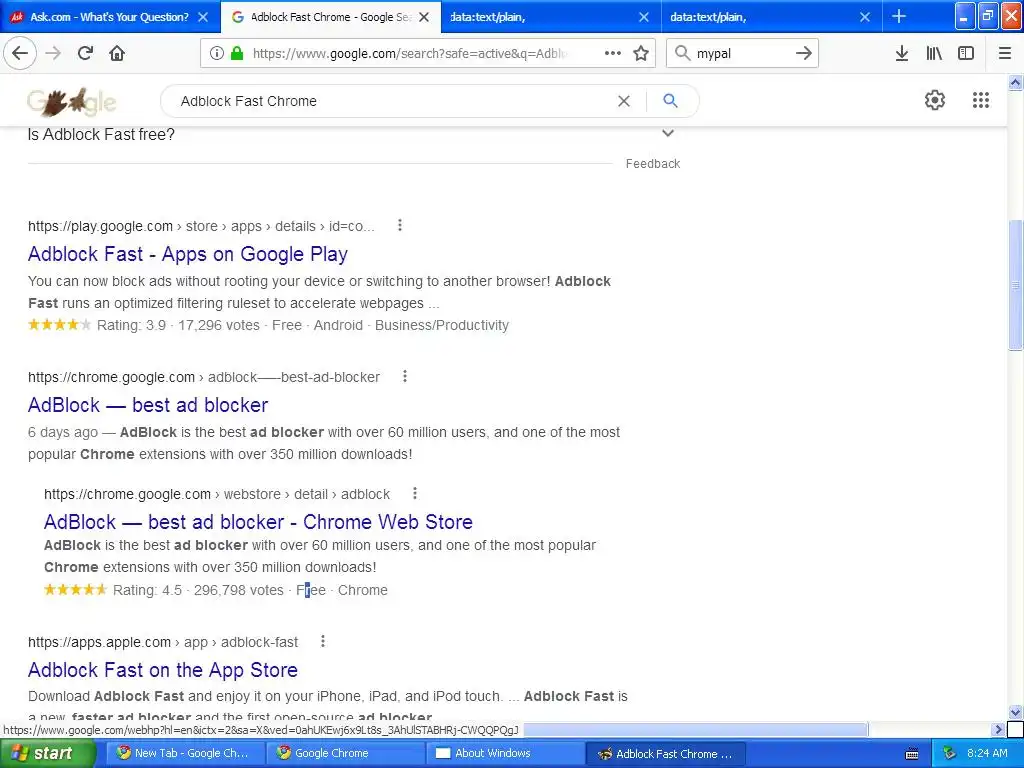Switch to About Windows taskbar window
The image size is (1024, 768).
[505, 753]
